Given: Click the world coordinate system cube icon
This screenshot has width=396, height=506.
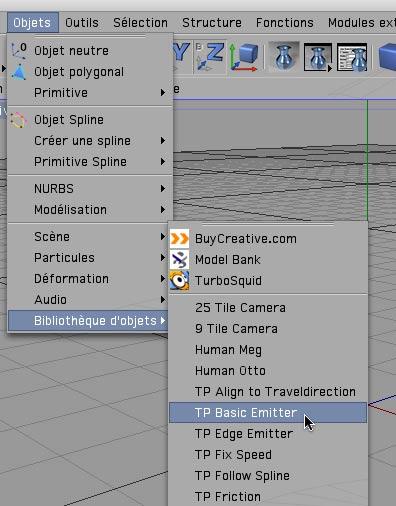Looking at the screenshot, I should point(244,56).
